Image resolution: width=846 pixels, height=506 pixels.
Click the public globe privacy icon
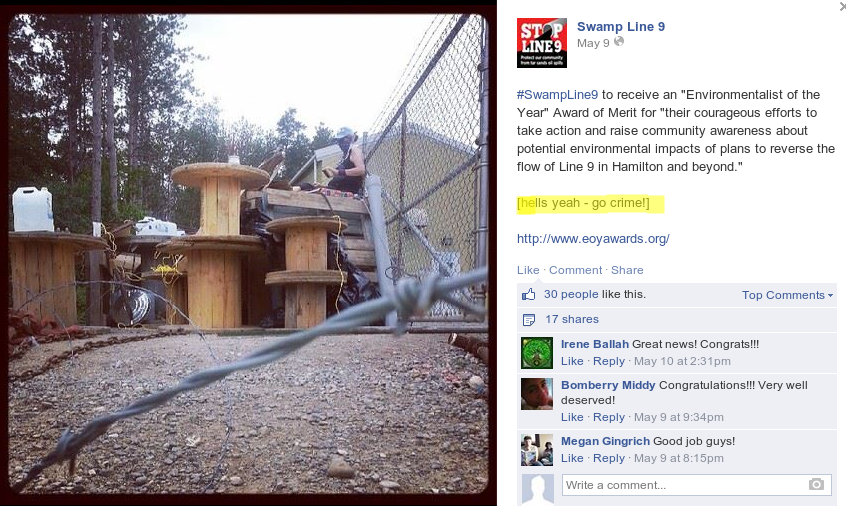pos(619,41)
